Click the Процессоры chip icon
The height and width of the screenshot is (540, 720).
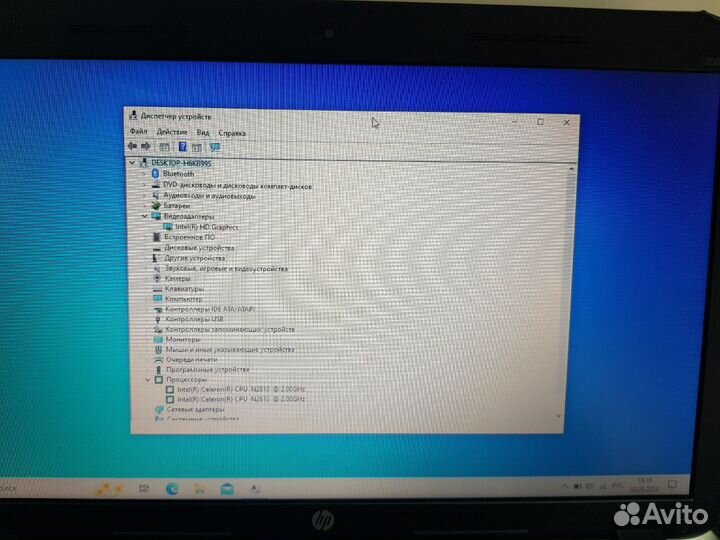tap(159, 380)
